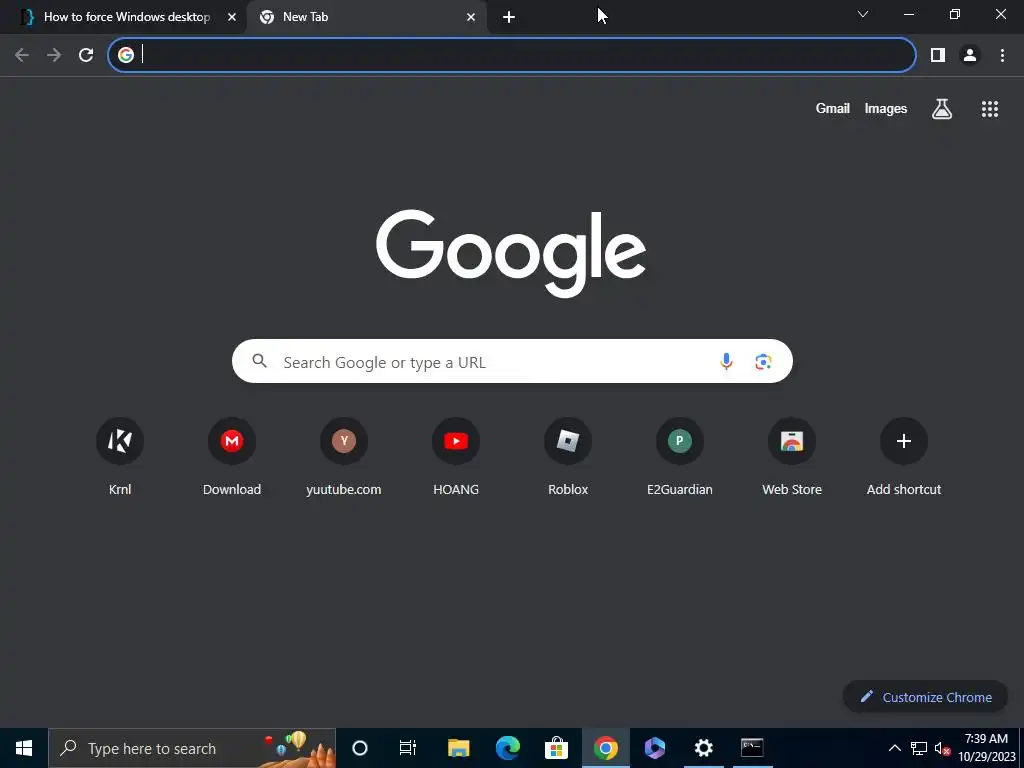This screenshot has width=1024, height=768.
Task: Click the browser forward arrow
Action: pos(54,55)
